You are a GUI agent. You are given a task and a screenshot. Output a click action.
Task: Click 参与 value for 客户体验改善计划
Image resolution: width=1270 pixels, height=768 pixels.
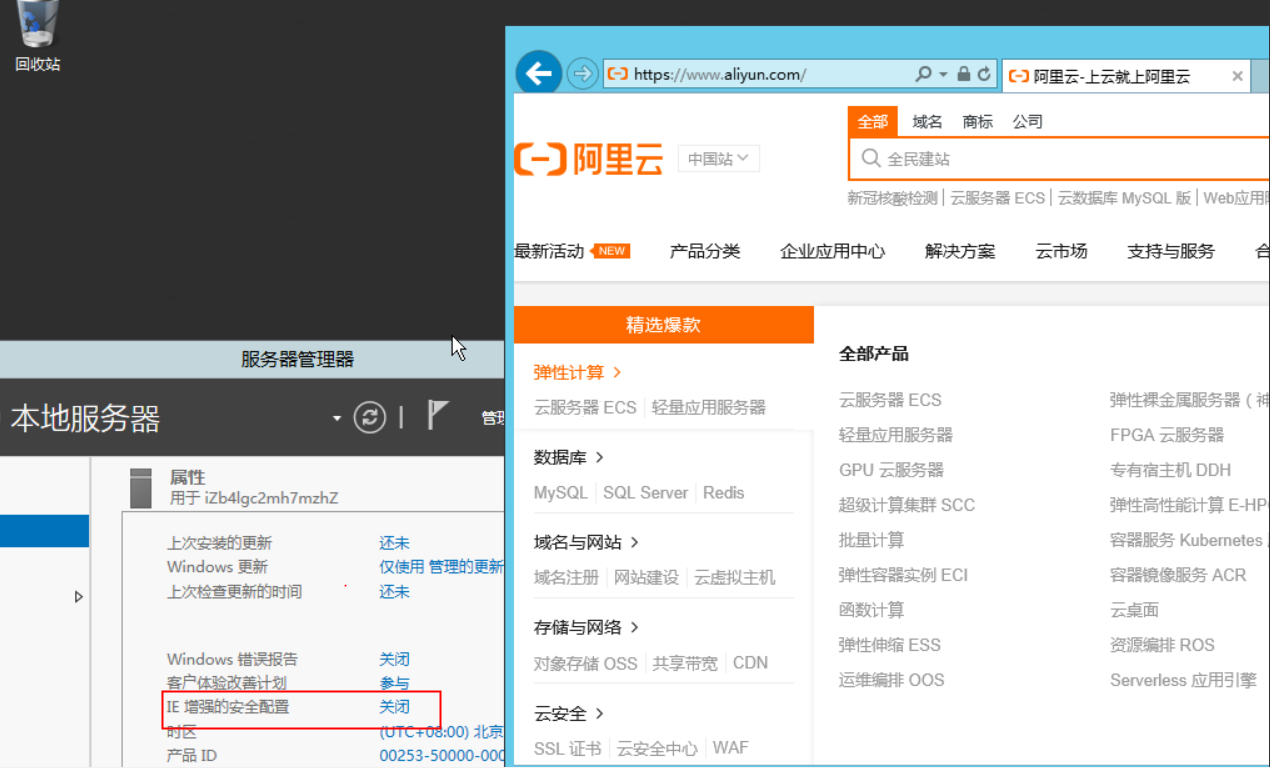coord(394,683)
